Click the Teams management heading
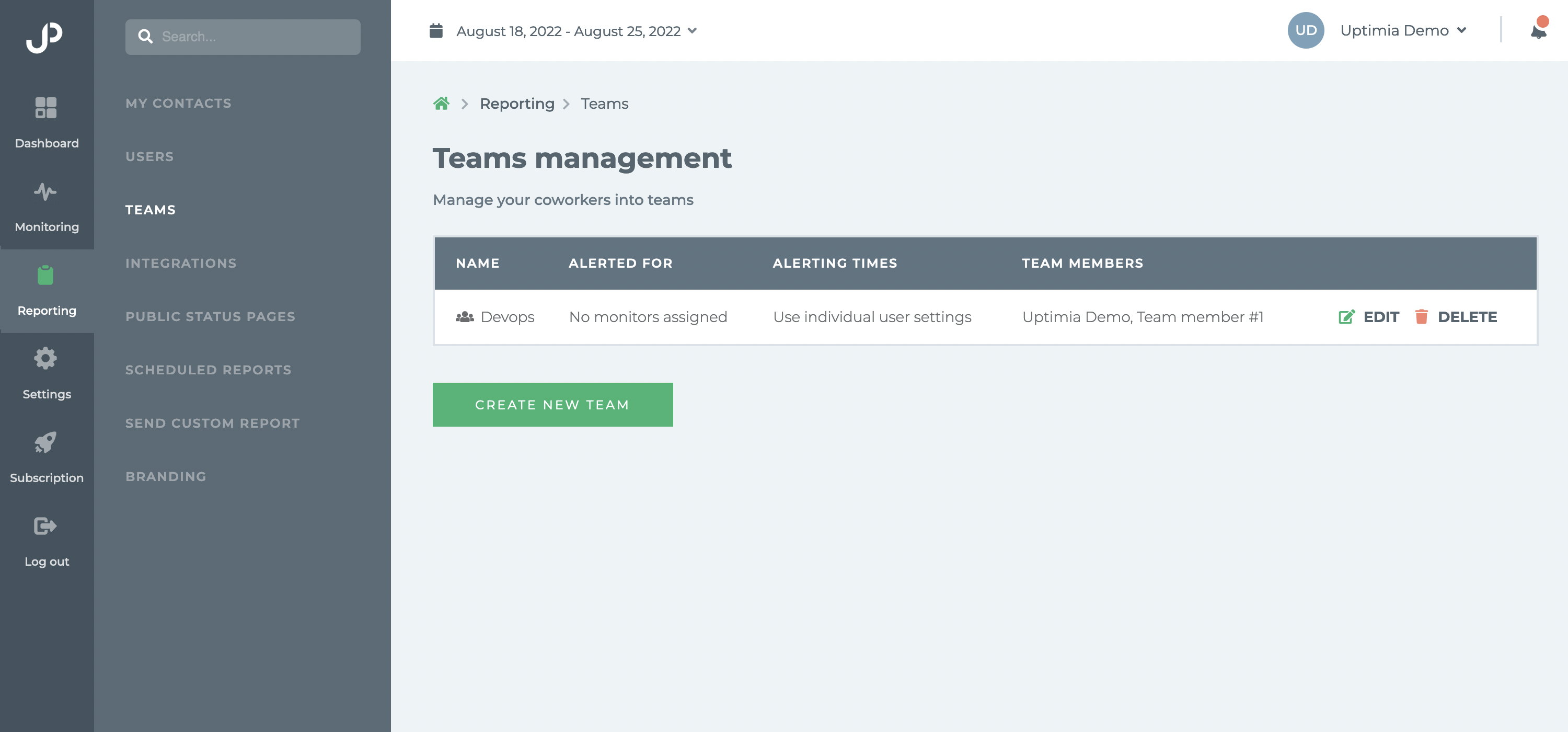This screenshot has width=1568, height=732. pyautogui.click(x=582, y=158)
